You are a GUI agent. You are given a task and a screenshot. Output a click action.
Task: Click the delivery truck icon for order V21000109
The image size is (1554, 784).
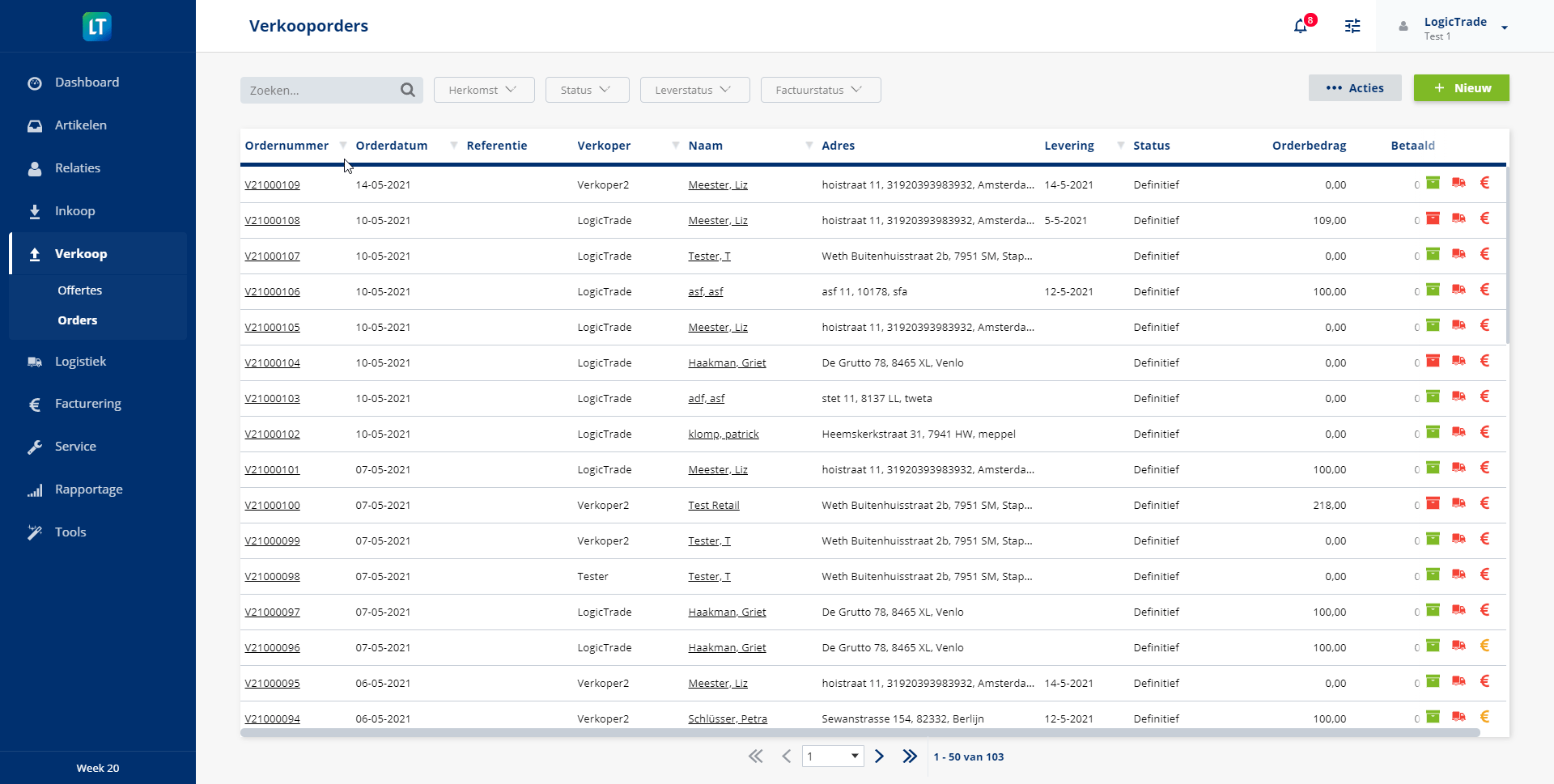pos(1458,183)
